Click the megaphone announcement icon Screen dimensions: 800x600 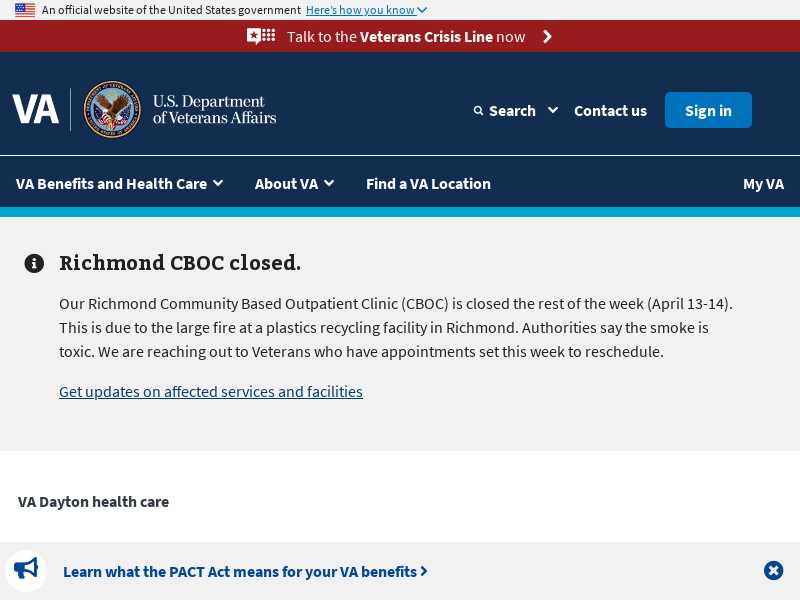[26, 569]
